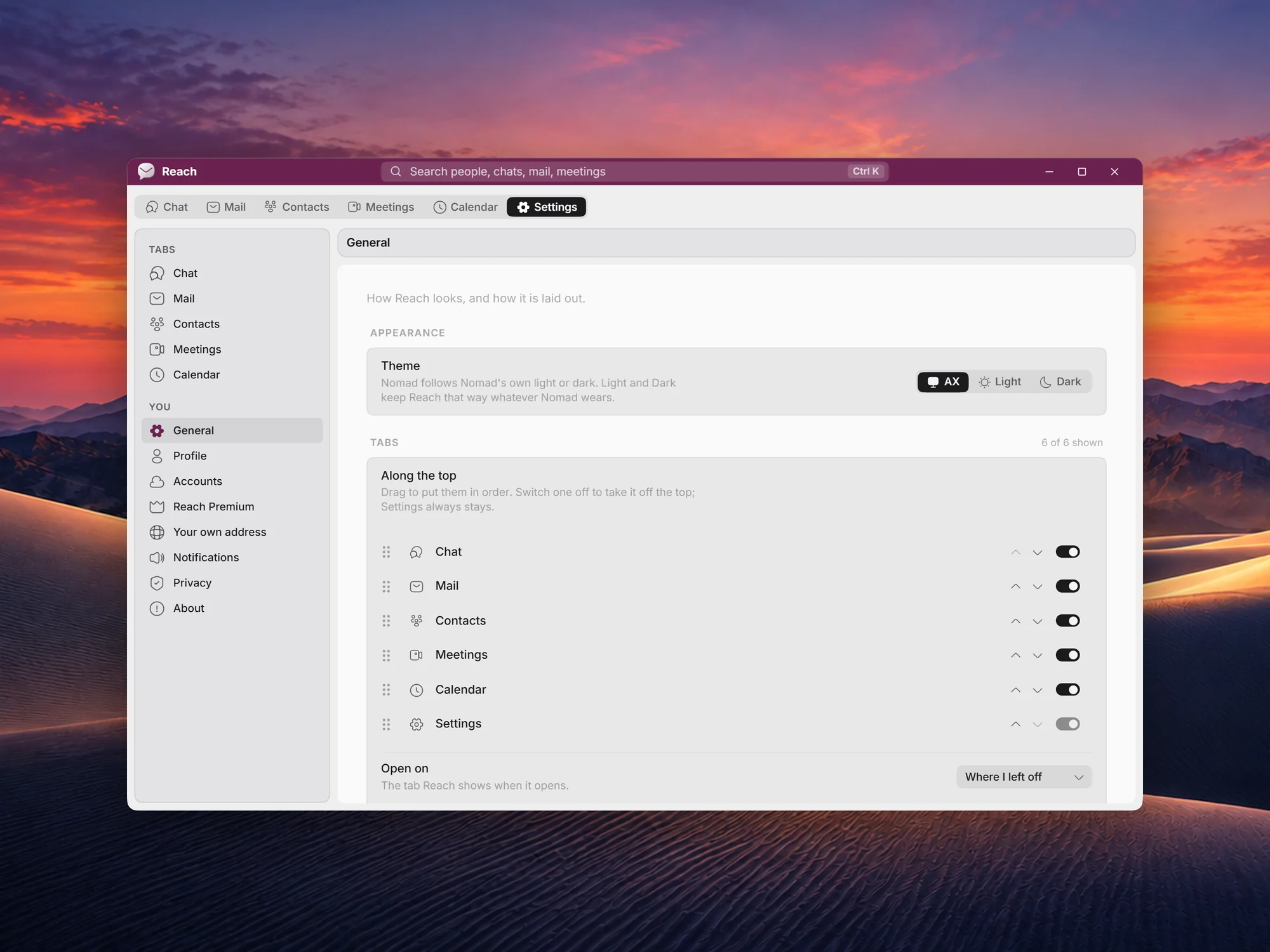Grab the drag handle on the Settings row
1270x952 pixels.
(386, 724)
